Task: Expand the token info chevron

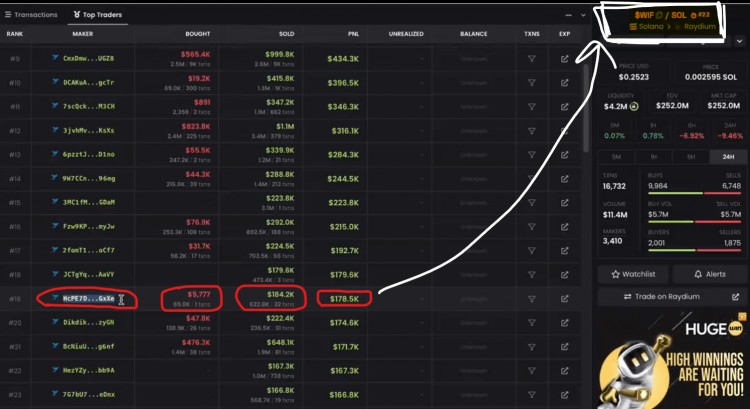Action: click(x=738, y=41)
